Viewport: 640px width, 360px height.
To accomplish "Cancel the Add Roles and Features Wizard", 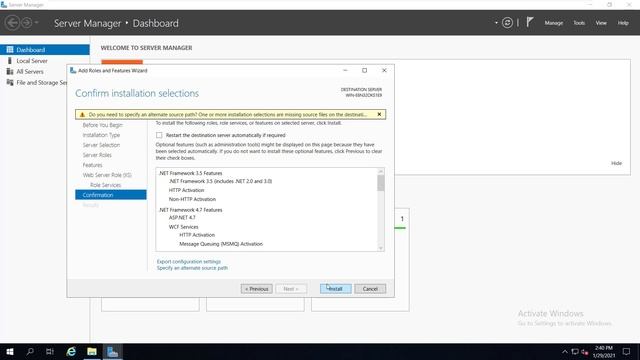I will pos(370,289).
